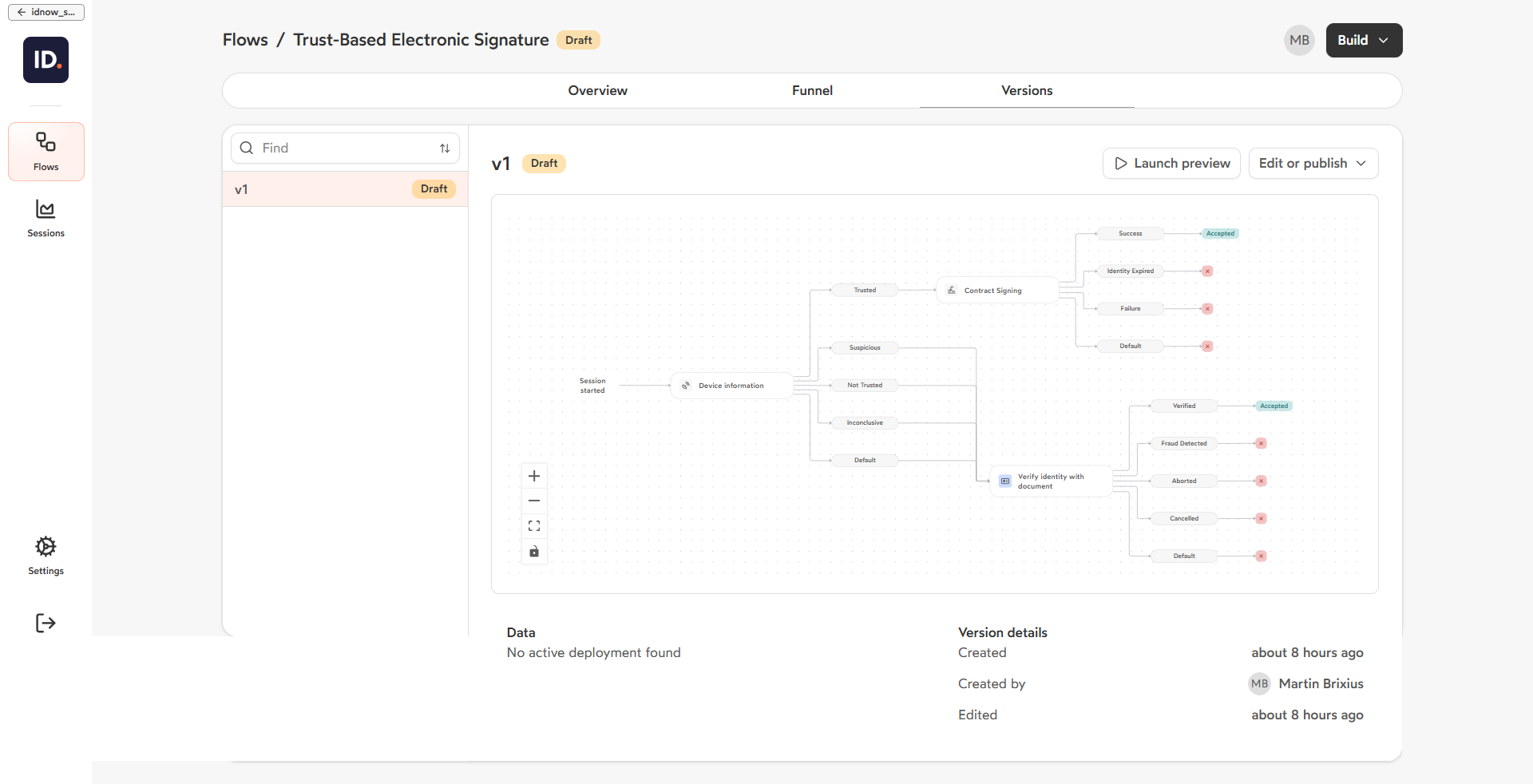Zoom in on the flow canvas

[534, 476]
